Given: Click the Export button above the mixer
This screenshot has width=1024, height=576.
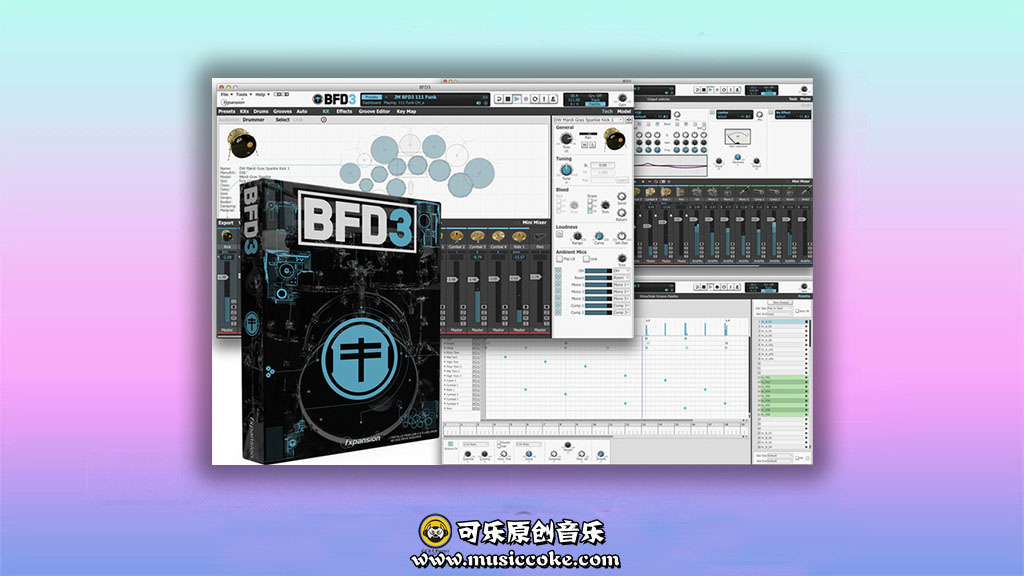Looking at the screenshot, I should (225, 223).
